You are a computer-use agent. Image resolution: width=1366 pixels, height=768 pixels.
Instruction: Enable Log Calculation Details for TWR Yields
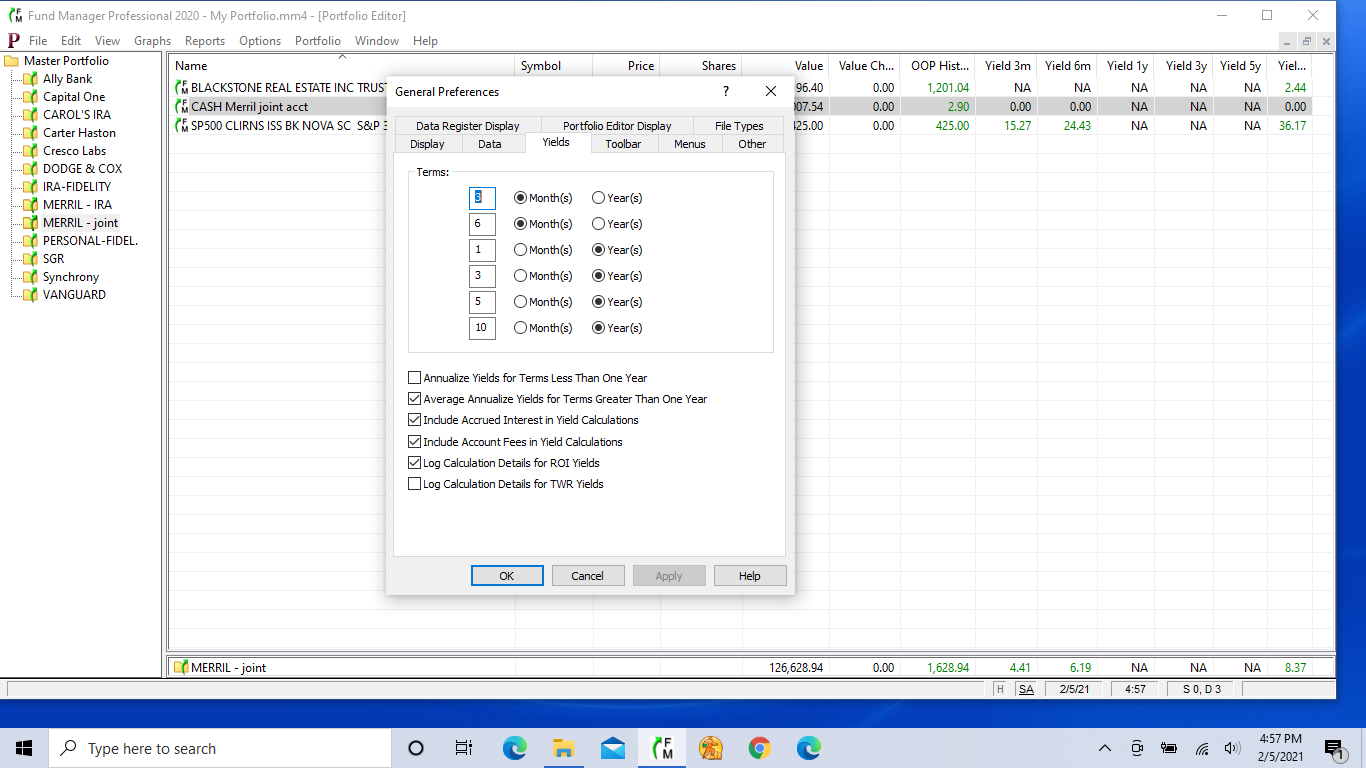point(415,484)
